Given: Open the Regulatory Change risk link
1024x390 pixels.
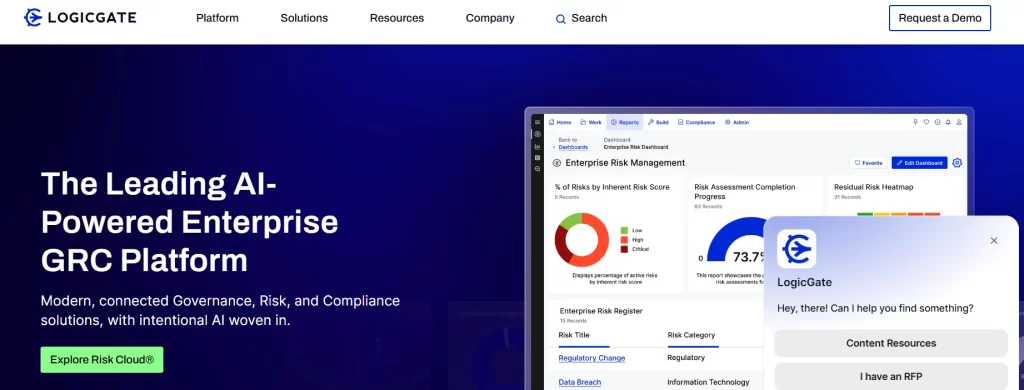Looking at the screenshot, I should click(592, 358).
